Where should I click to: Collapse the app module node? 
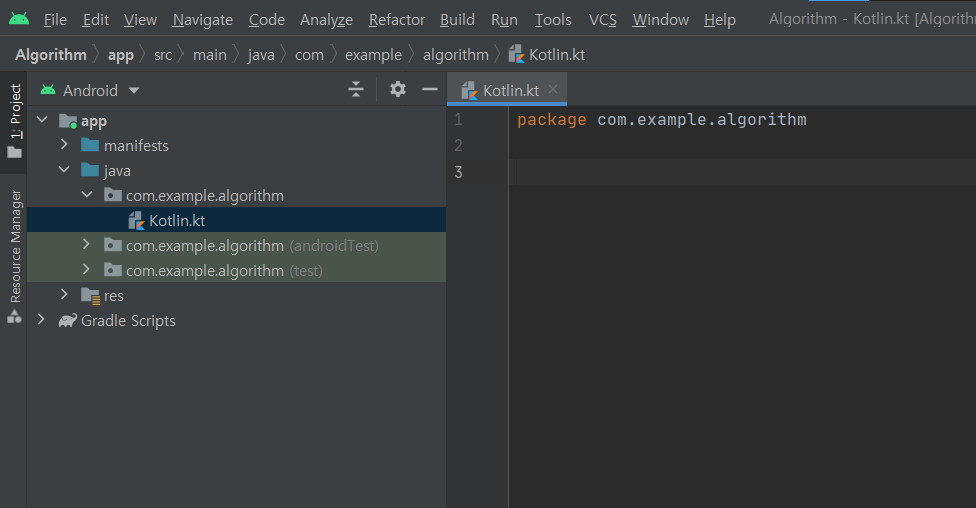click(42, 120)
